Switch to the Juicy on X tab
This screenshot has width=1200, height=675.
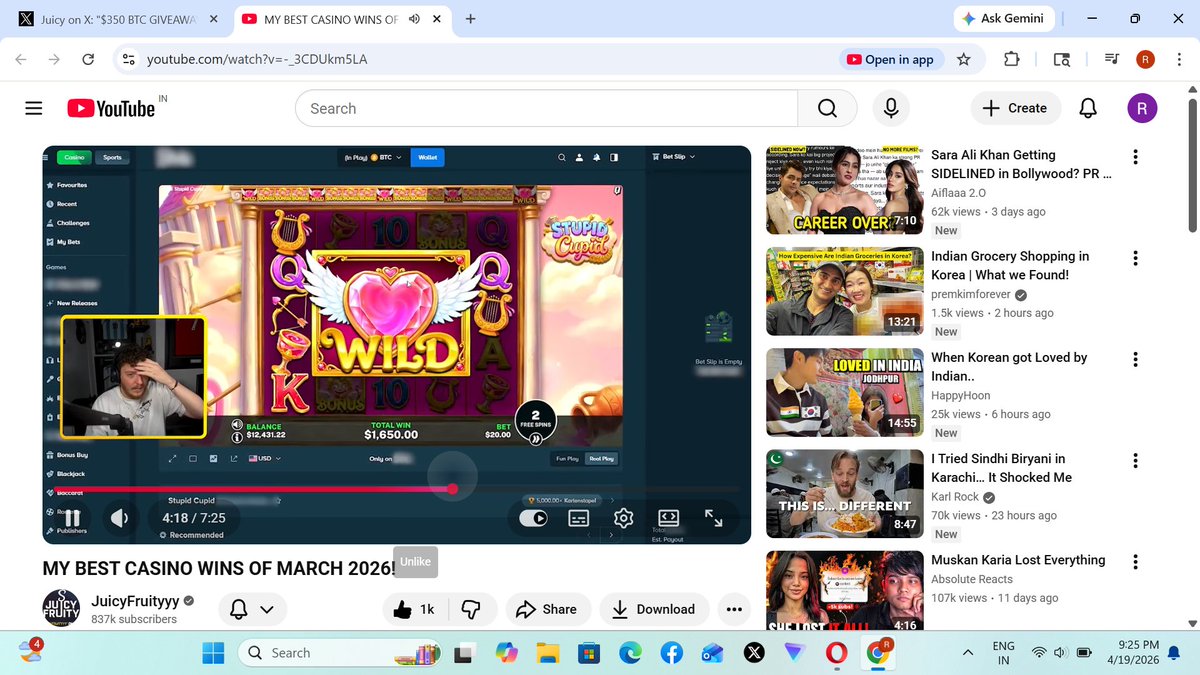tap(117, 19)
